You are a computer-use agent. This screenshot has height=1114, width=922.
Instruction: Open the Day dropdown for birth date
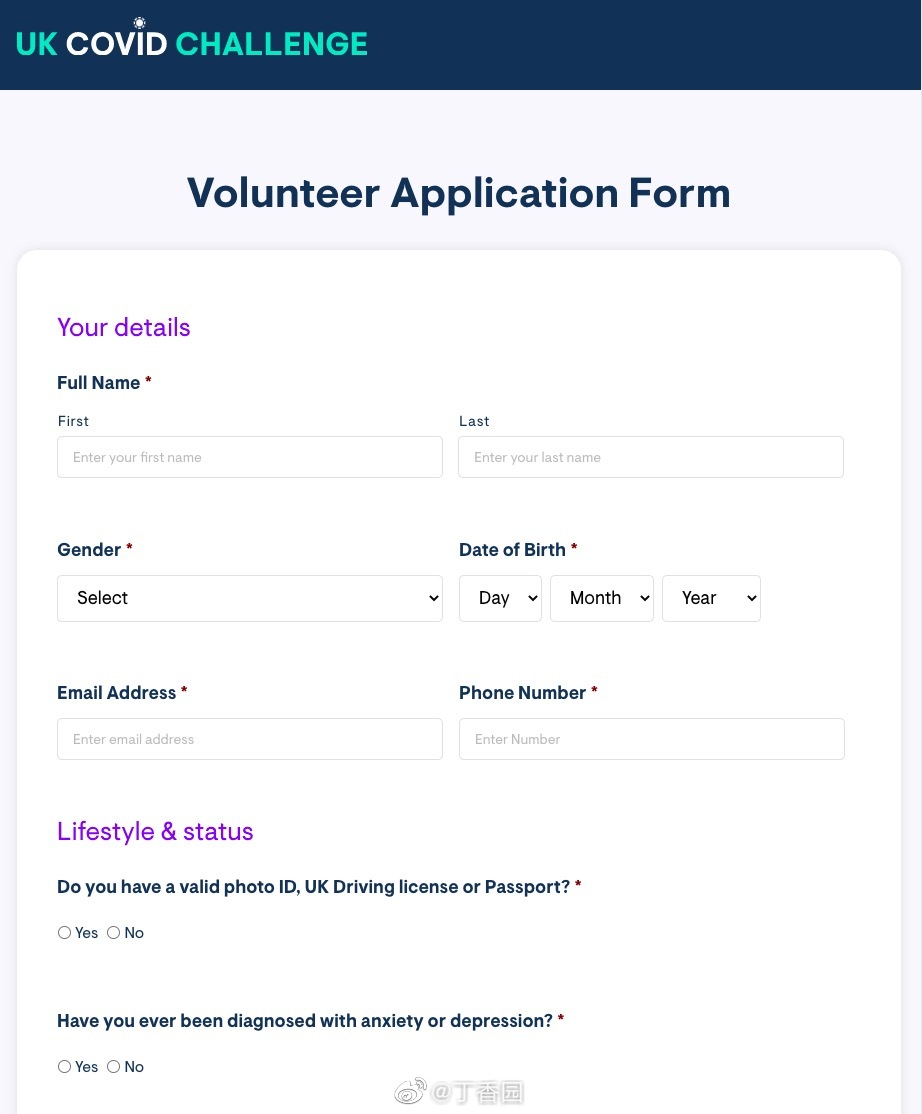coord(500,598)
